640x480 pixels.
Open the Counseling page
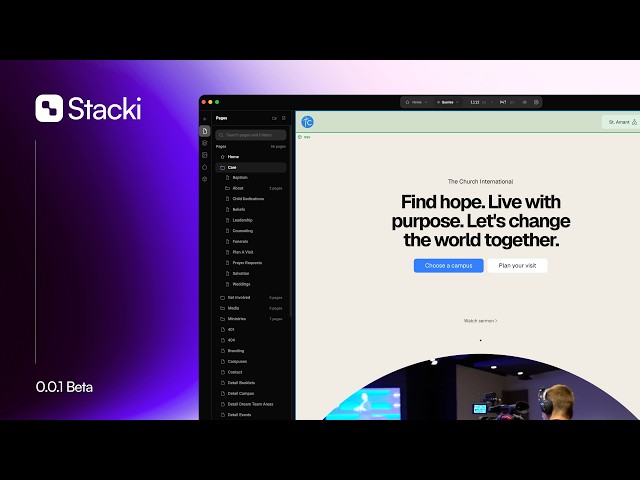253,231
